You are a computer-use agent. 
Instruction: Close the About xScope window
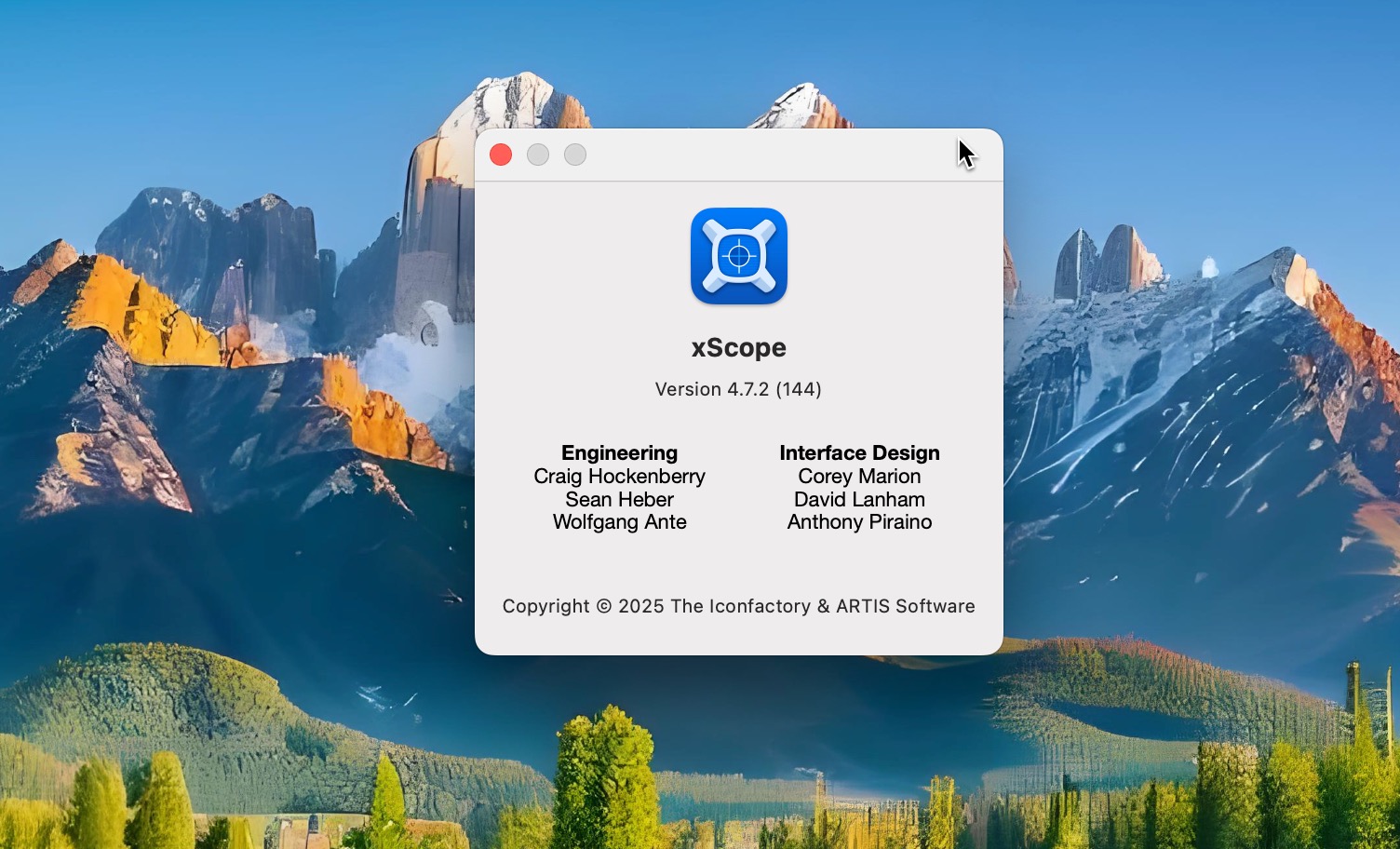501,155
